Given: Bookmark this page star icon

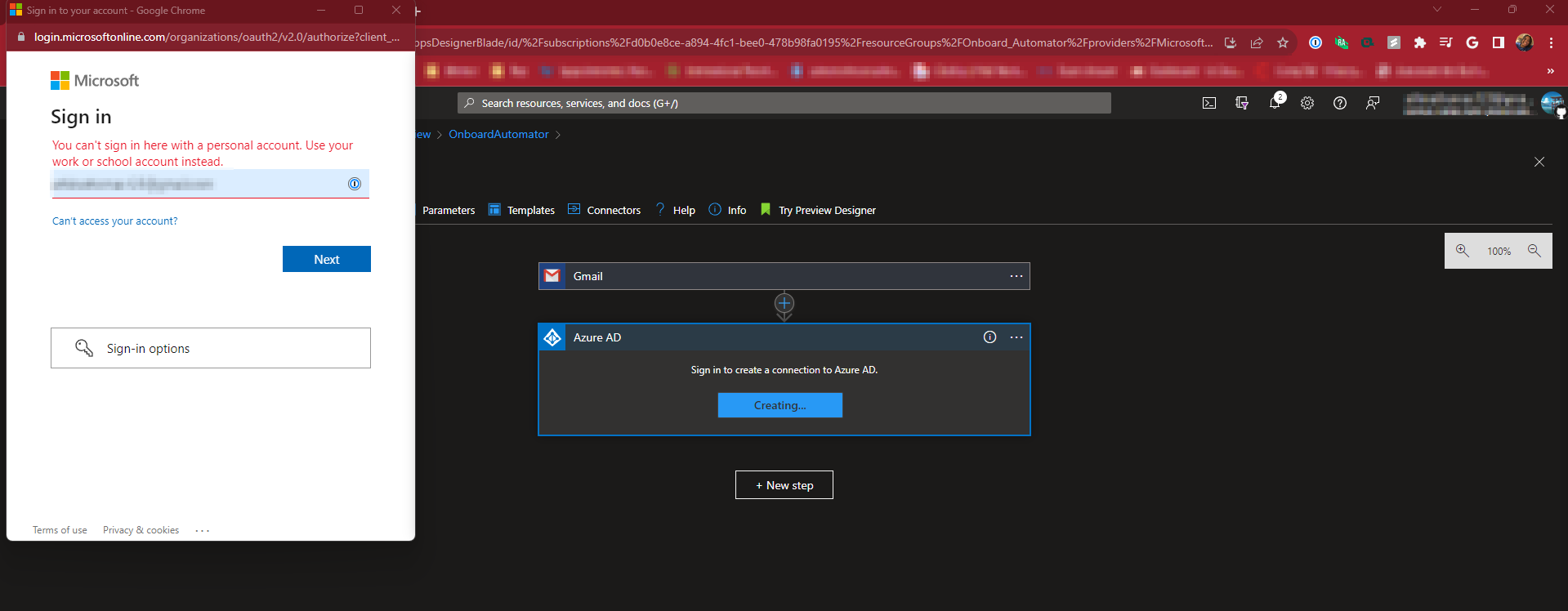Looking at the screenshot, I should [1283, 42].
